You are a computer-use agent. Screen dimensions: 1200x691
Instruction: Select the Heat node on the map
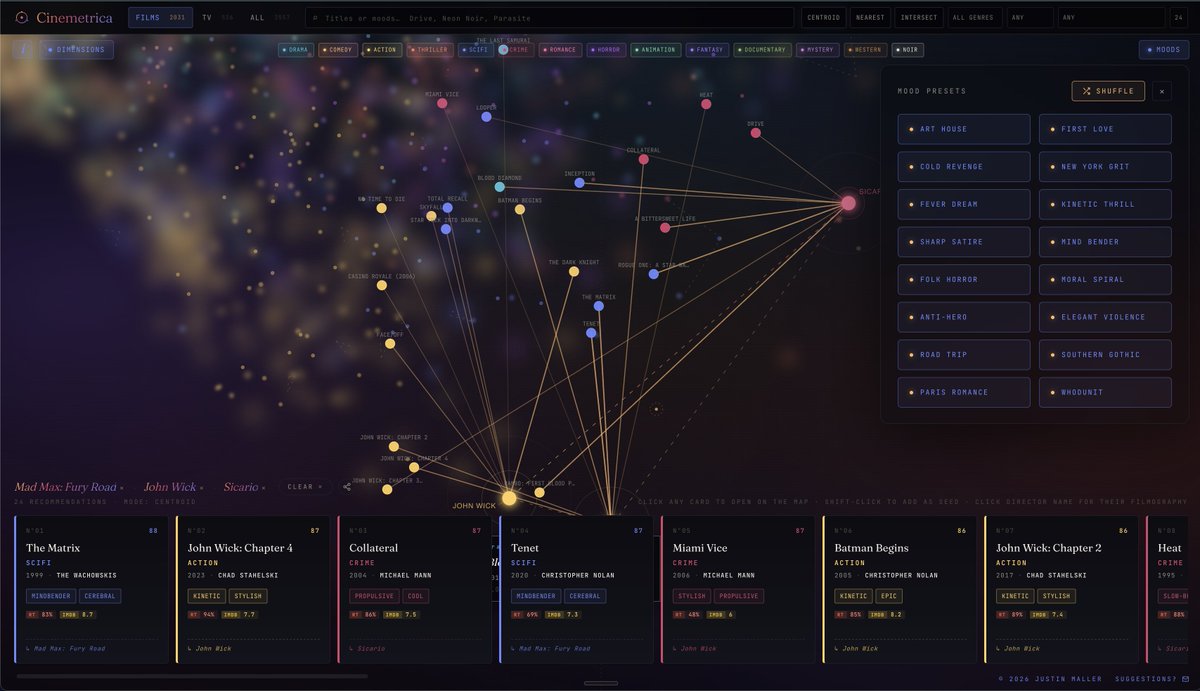(x=706, y=104)
